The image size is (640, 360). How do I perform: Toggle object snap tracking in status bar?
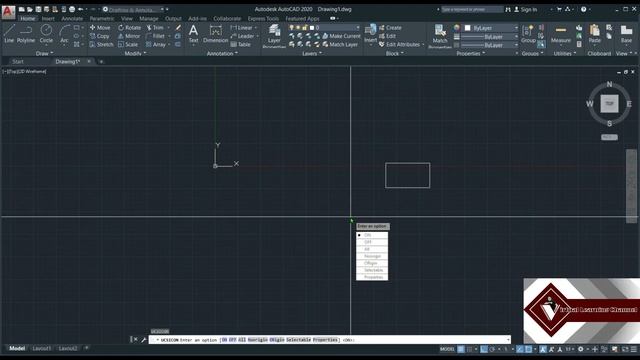pos(519,349)
